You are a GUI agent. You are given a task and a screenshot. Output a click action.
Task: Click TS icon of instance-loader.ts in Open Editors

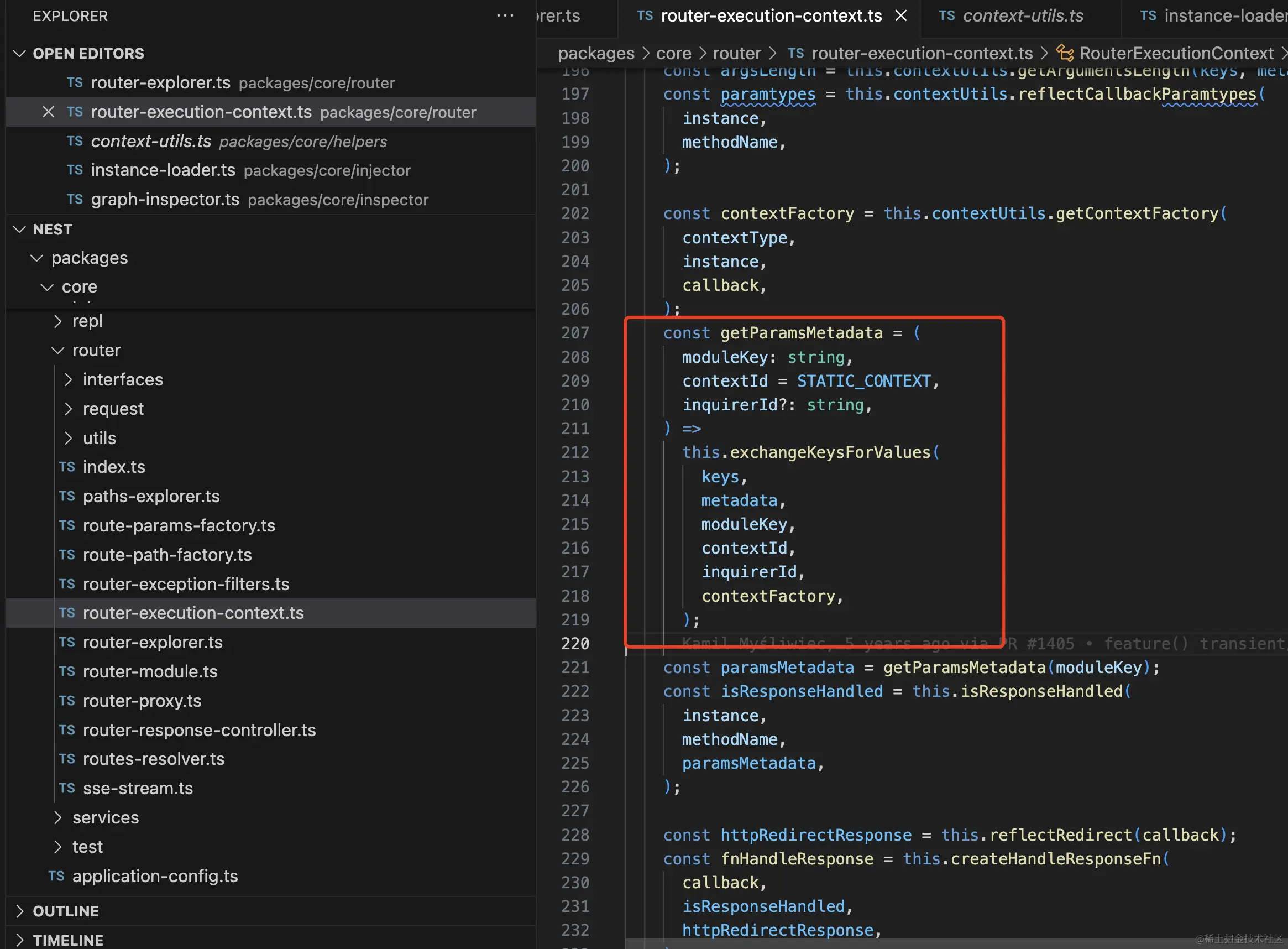(x=75, y=170)
